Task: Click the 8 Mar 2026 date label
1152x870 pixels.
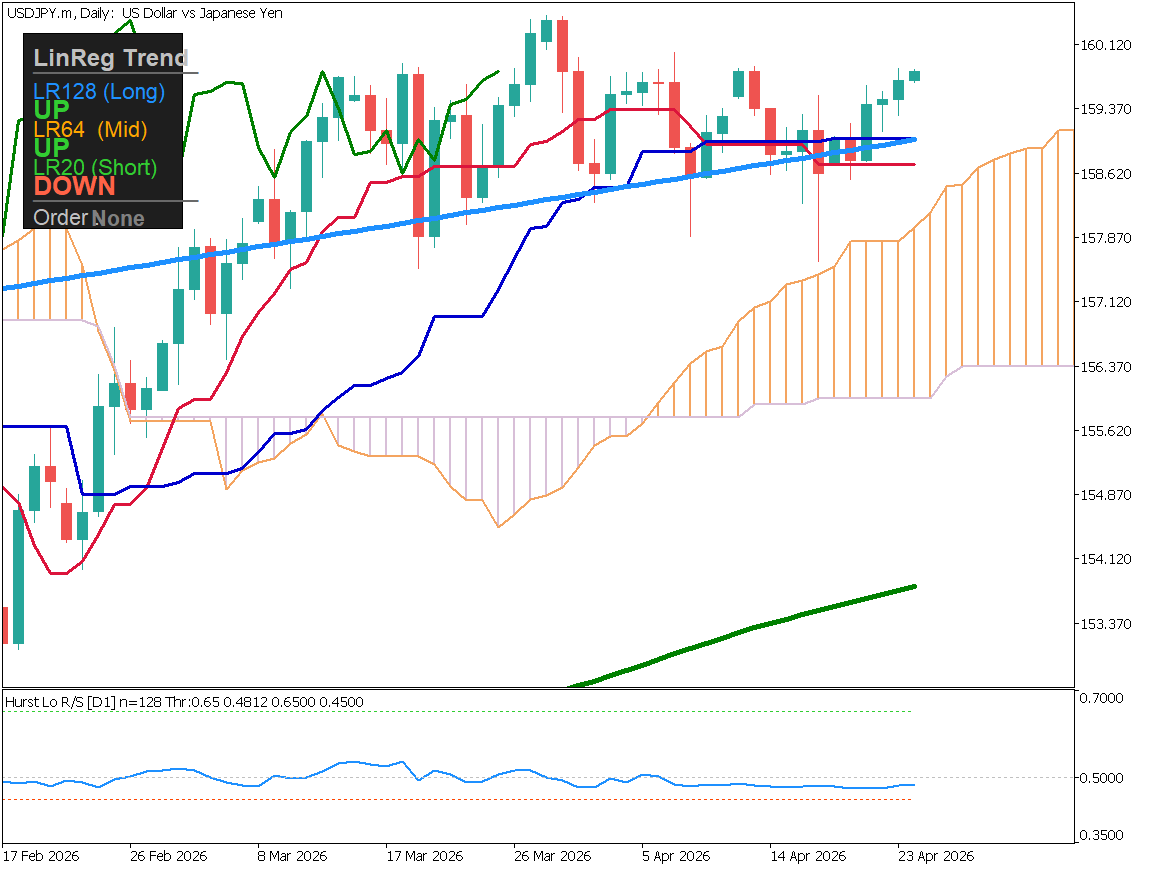Action: click(293, 857)
